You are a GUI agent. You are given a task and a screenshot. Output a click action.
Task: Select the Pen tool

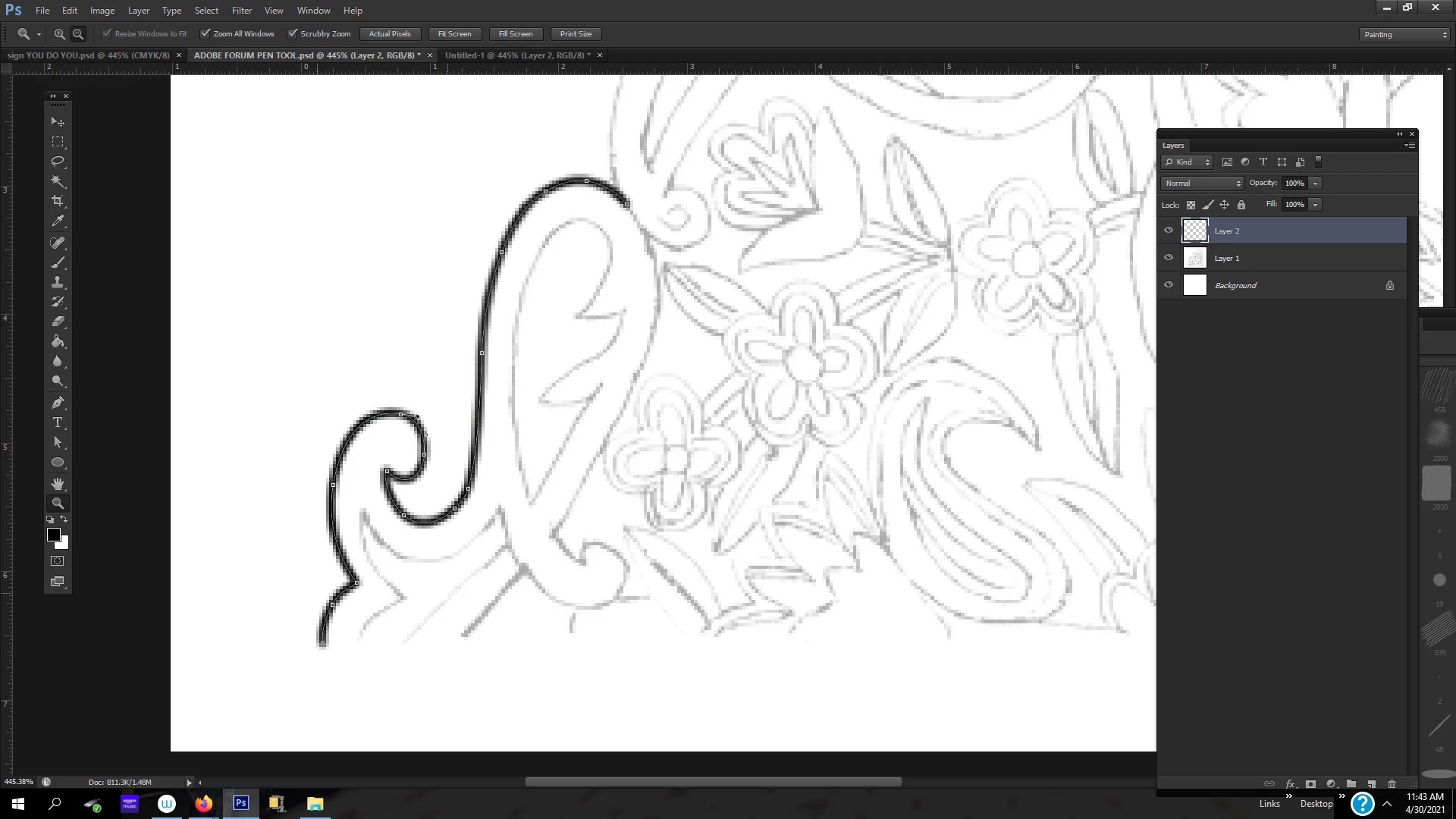(x=58, y=403)
